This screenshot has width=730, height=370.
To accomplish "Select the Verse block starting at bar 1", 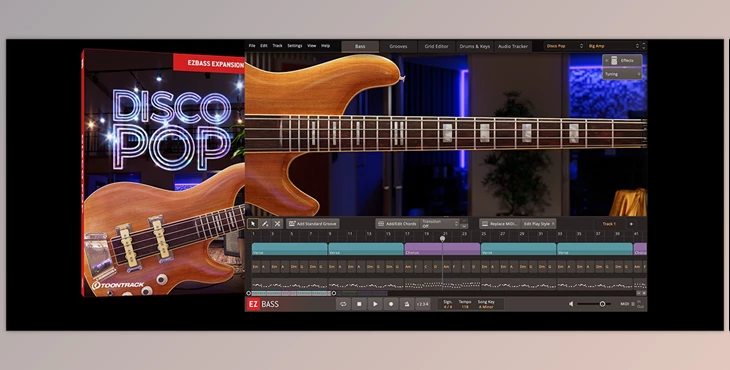I will coord(289,249).
